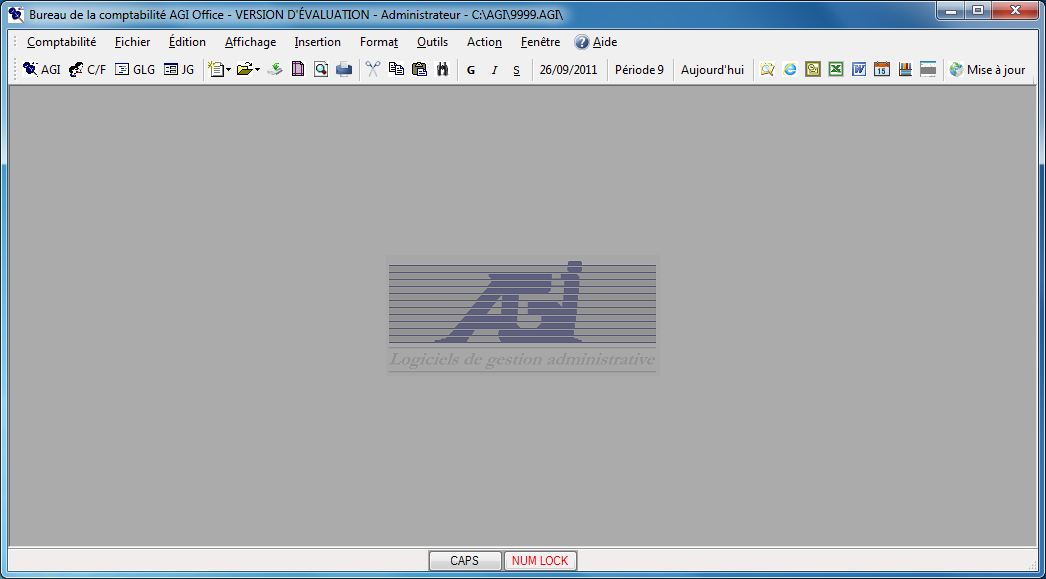
Task: Click the Outlook mail icon
Action: [813, 69]
